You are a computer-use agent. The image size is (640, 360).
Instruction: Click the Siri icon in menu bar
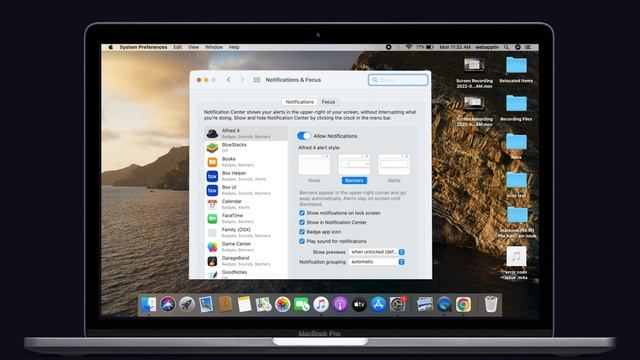point(518,47)
